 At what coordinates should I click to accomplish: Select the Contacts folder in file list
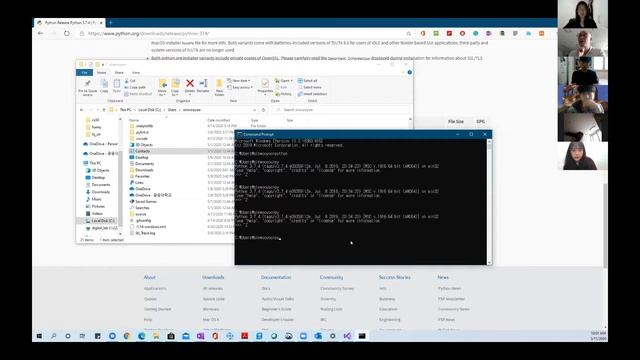[142, 151]
